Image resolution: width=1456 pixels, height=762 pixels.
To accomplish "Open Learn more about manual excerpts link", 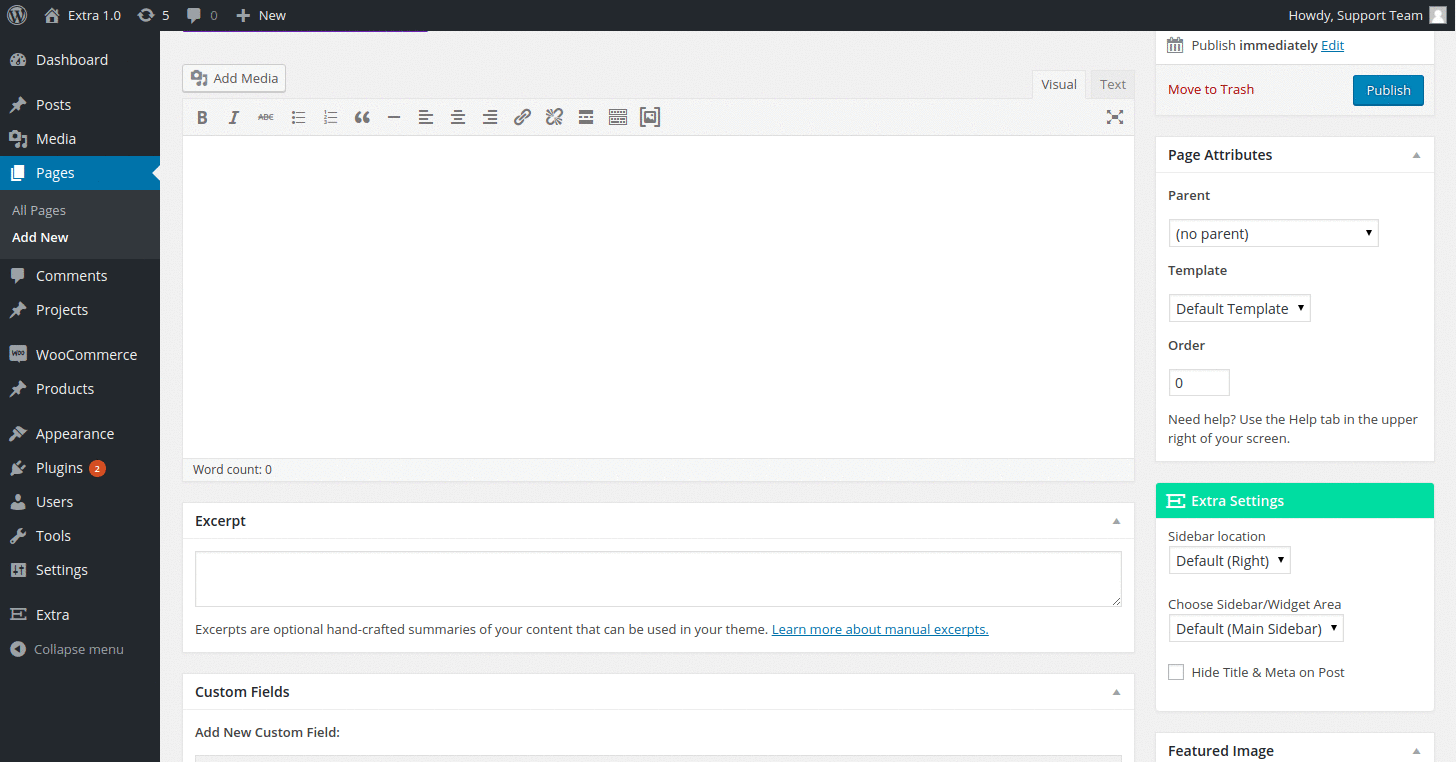I will [879, 629].
